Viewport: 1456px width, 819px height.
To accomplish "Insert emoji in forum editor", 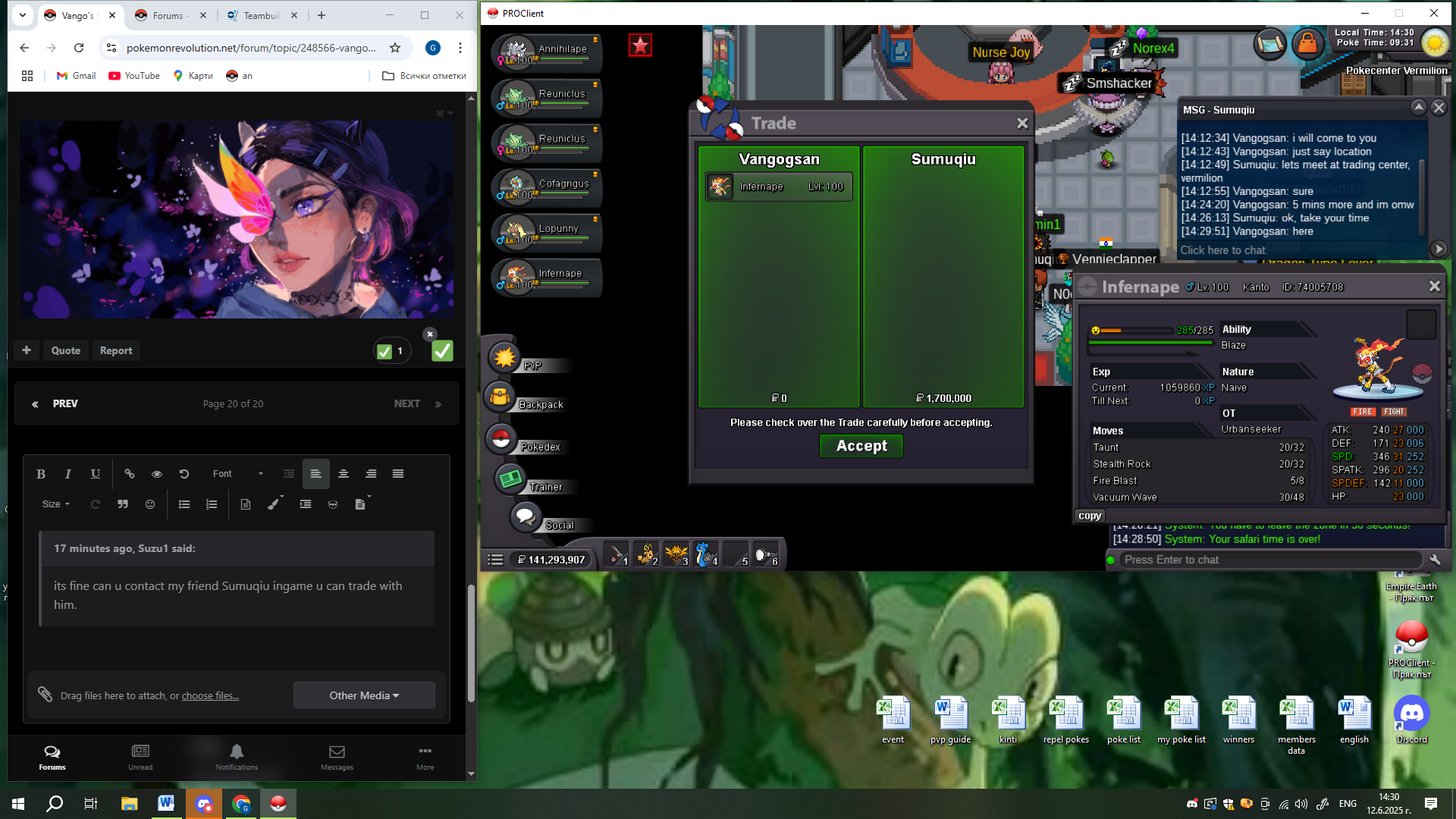I will click(150, 504).
